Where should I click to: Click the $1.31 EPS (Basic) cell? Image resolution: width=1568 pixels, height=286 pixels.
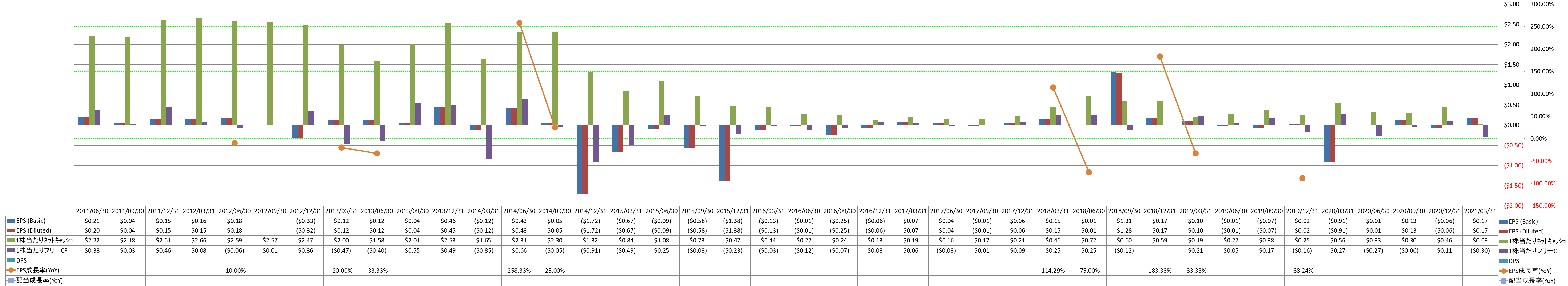pos(1124,221)
